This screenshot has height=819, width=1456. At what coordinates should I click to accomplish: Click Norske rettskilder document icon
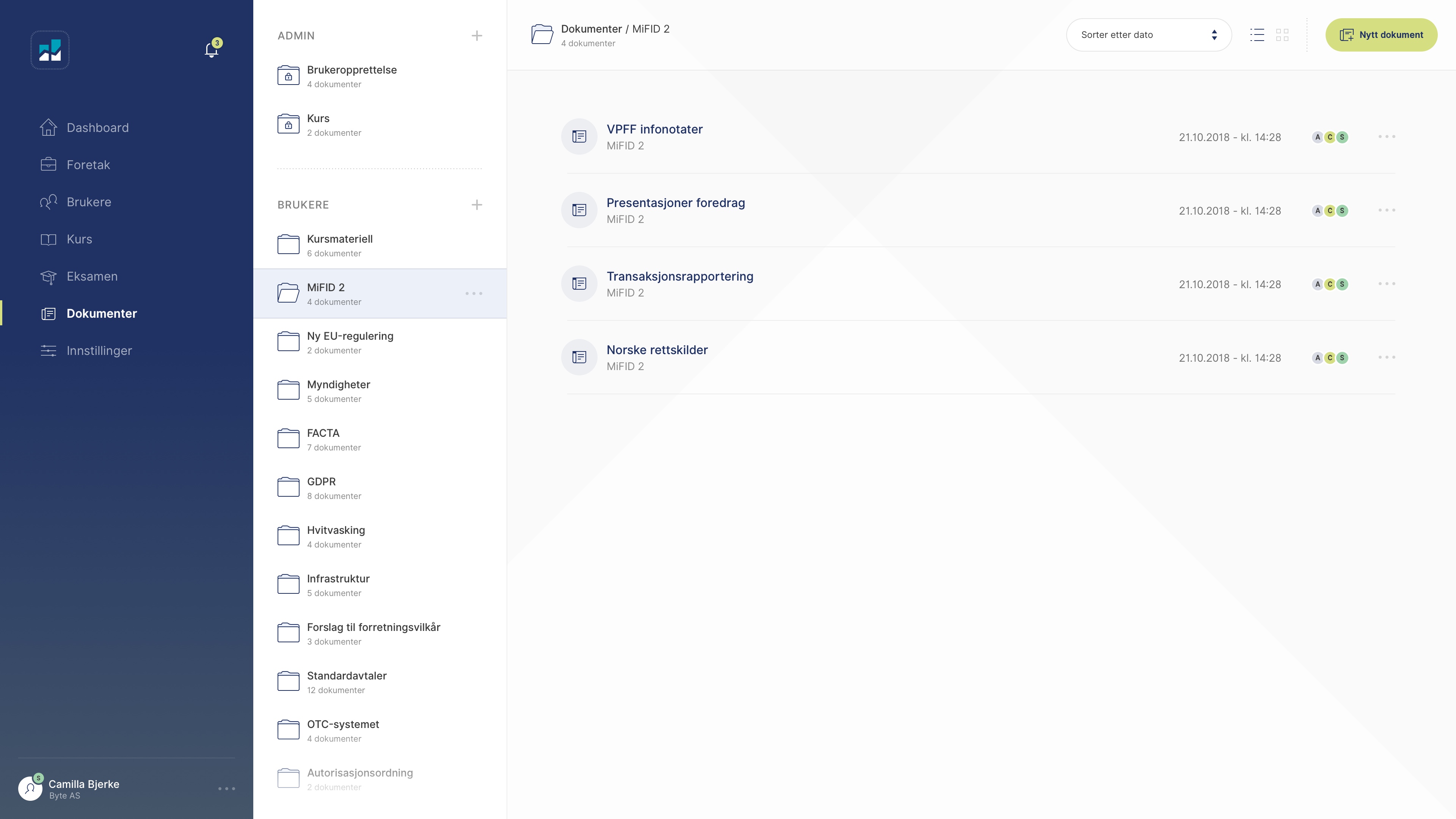(x=579, y=357)
